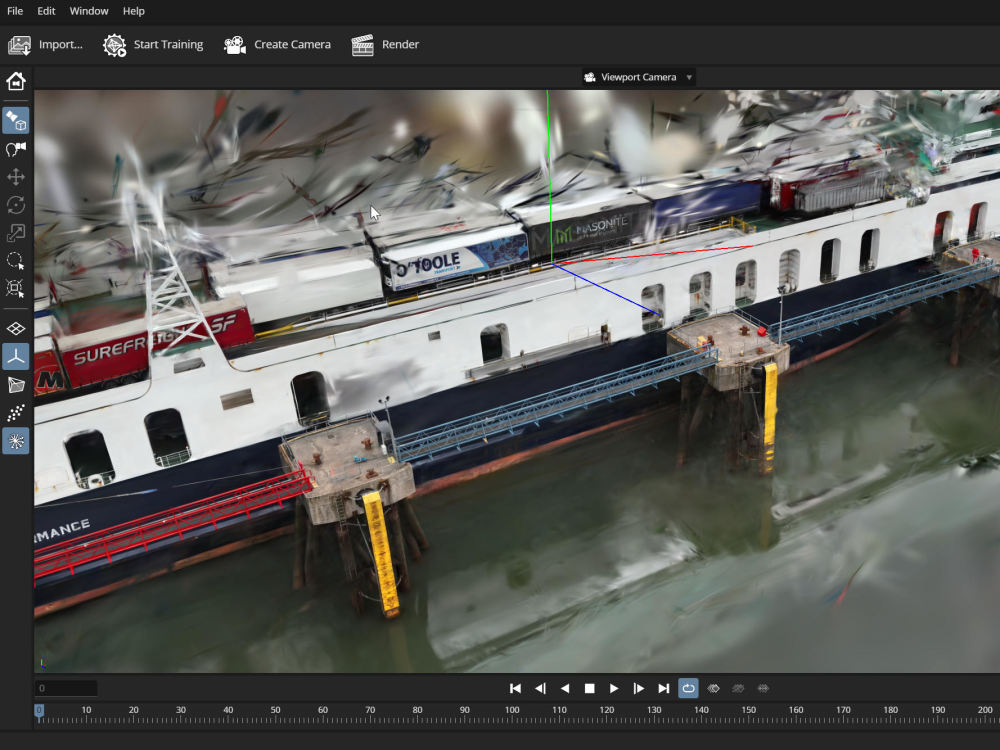Step back one frame

point(540,688)
